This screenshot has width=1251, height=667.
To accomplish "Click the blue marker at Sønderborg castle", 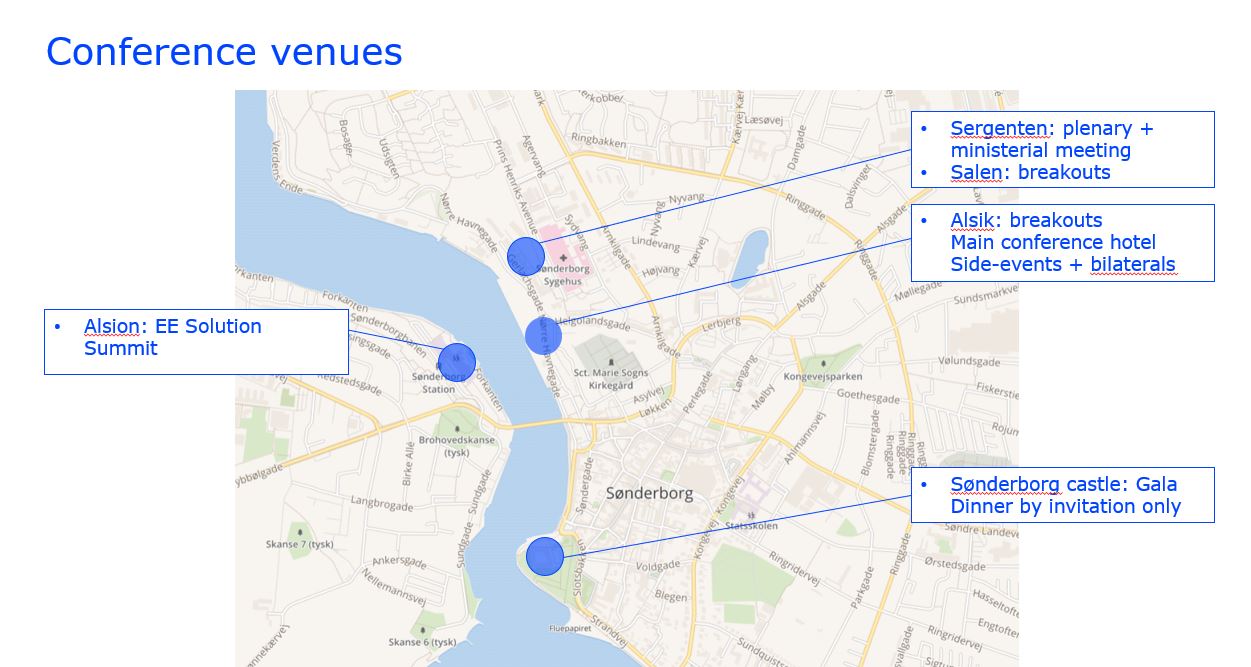I will (x=545, y=556).
